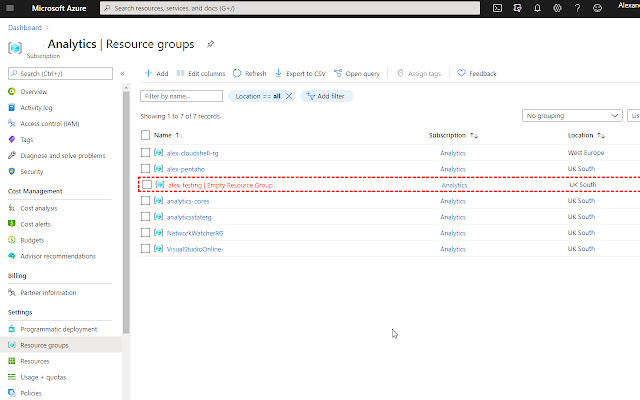Check the alex-testing row checkbox
640x400 pixels.
pos(147,185)
